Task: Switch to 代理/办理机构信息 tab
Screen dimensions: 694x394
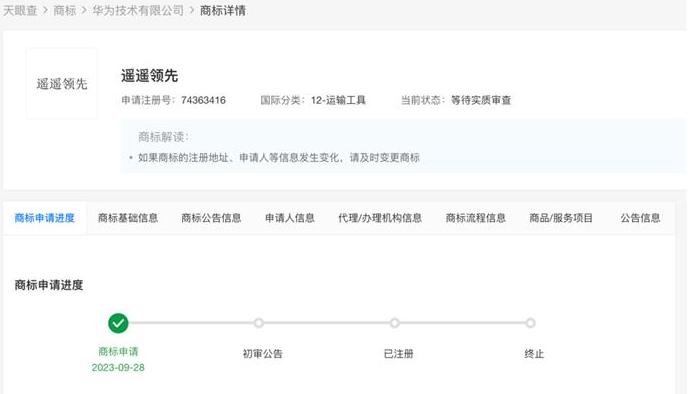Action: tap(380, 218)
